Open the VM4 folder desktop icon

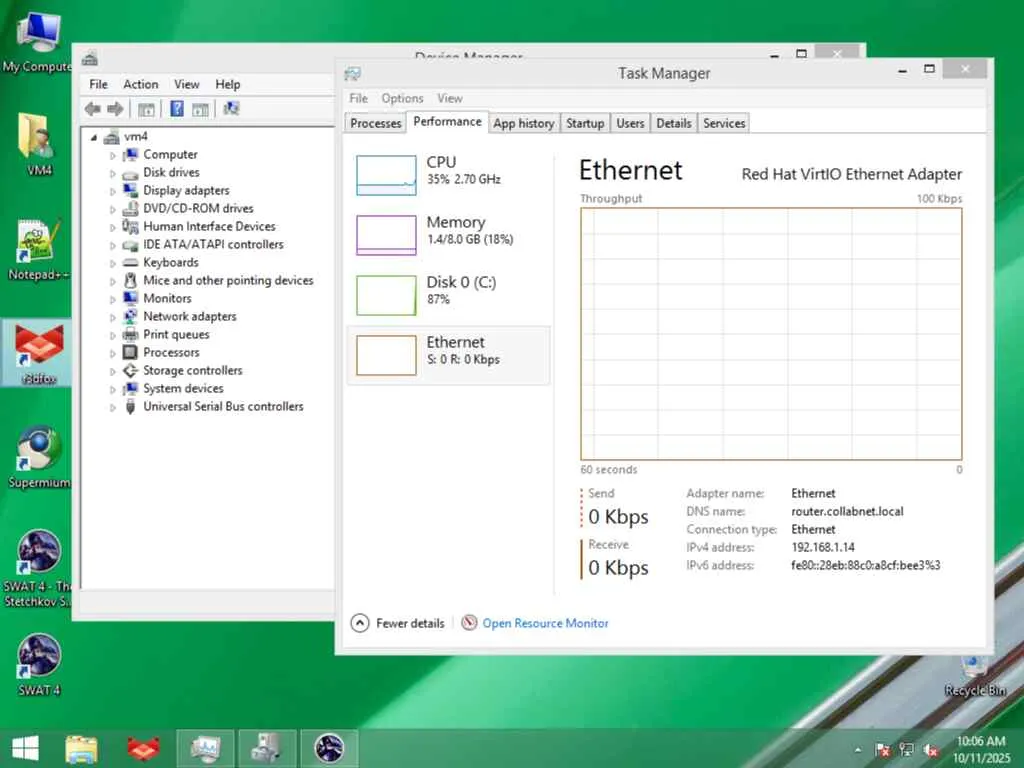pyautogui.click(x=38, y=144)
